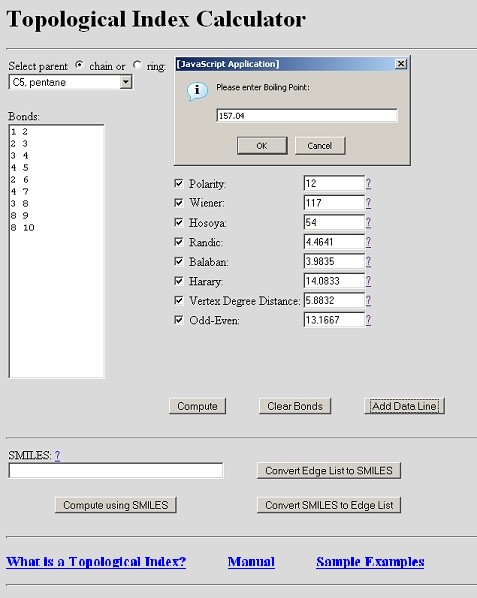Toggle the Balaban checkbox
Image resolution: width=477 pixels, height=598 pixels.
pyautogui.click(x=178, y=261)
